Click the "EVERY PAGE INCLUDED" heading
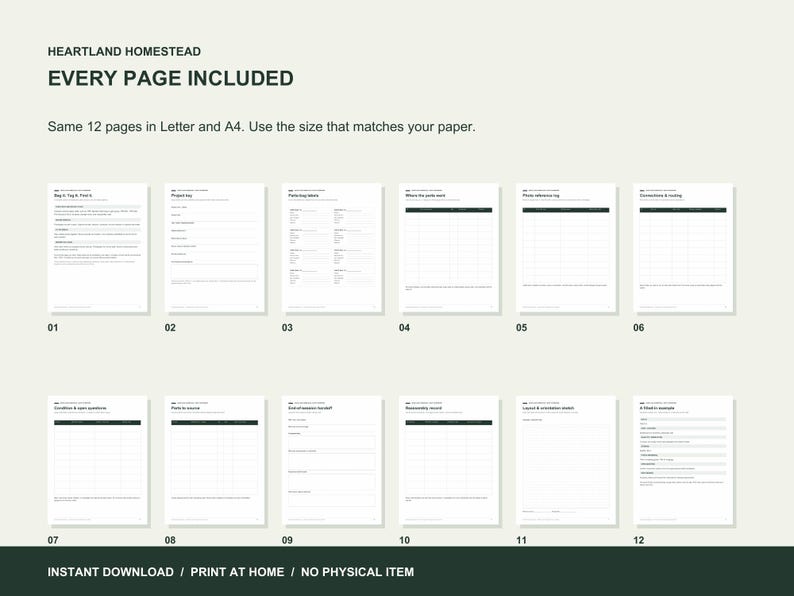Image resolution: width=794 pixels, height=596 pixels. [171, 78]
